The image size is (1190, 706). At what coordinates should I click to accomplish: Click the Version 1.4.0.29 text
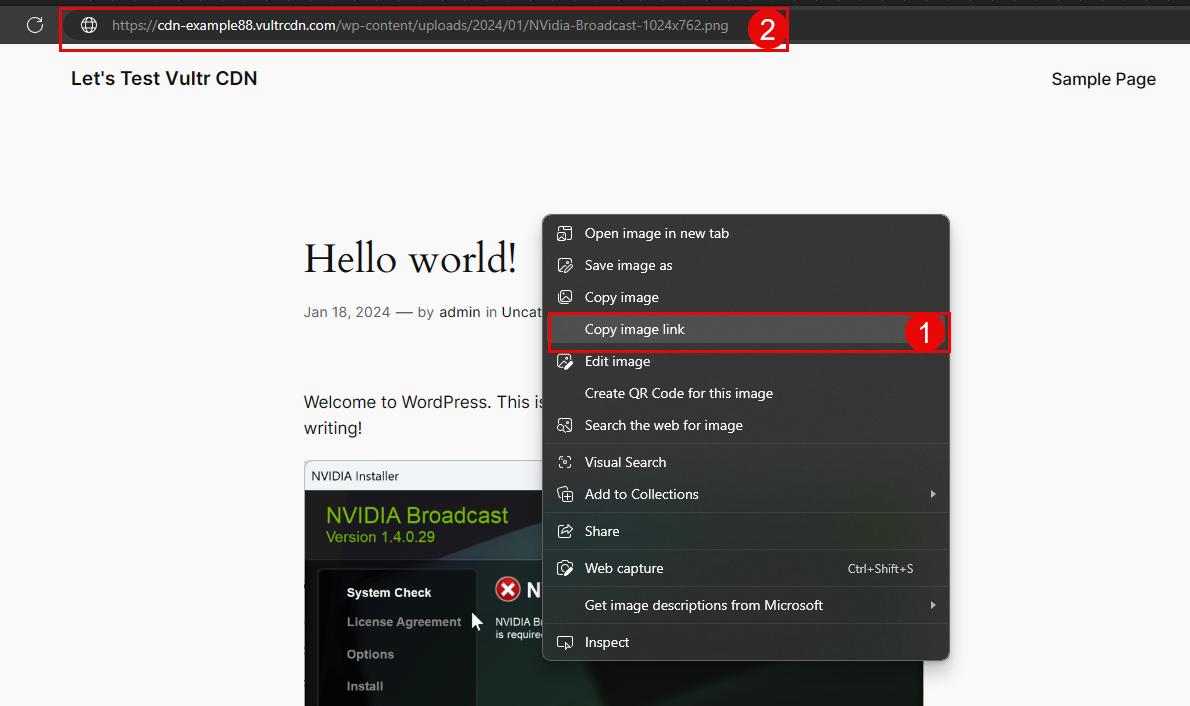coord(380,537)
